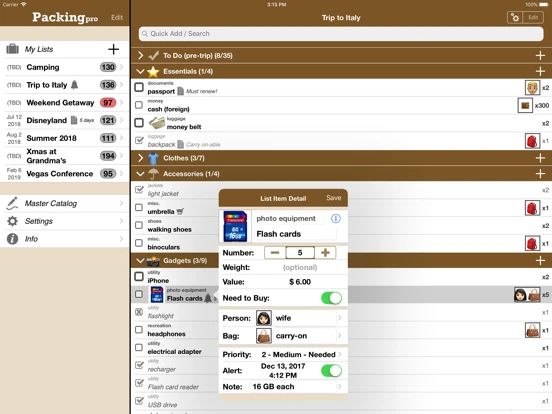Tap the note icon beside passport
552x414 pixels.
click(x=181, y=91)
